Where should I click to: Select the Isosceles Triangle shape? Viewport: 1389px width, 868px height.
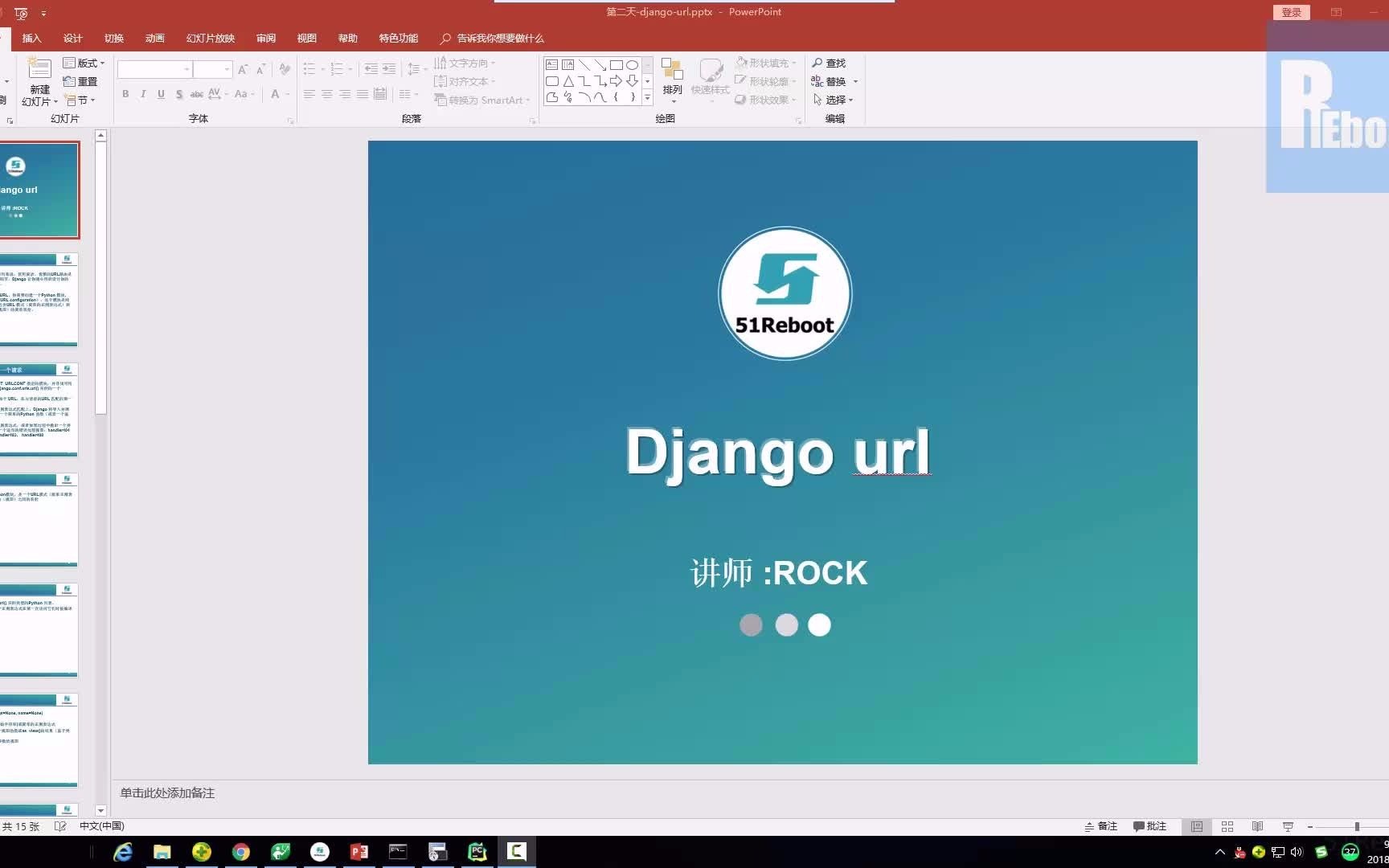[x=568, y=81]
